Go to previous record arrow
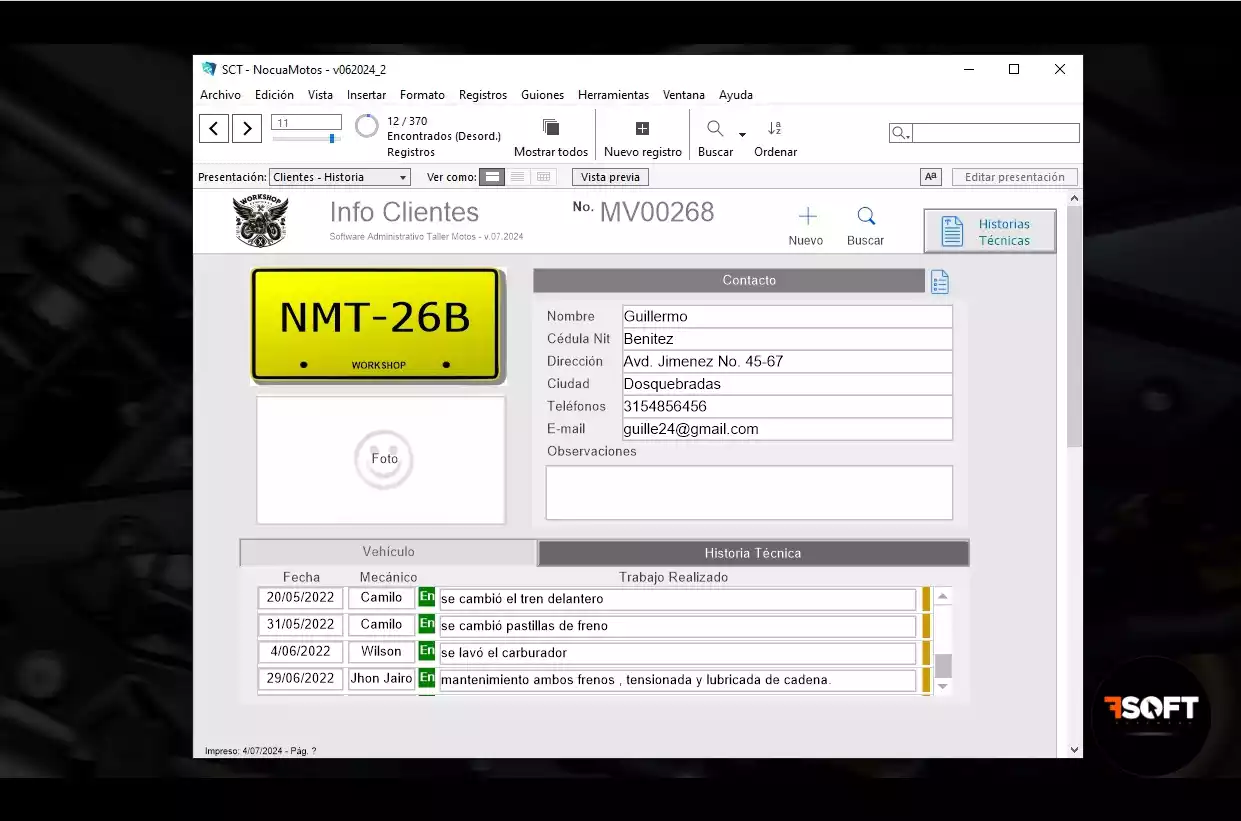 pyautogui.click(x=214, y=128)
